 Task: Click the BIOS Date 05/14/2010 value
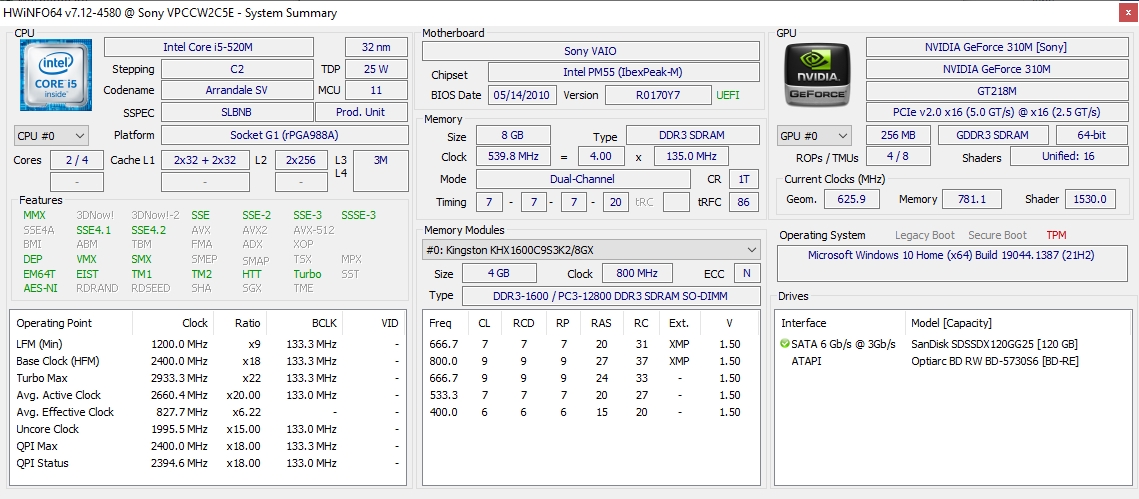[523, 95]
